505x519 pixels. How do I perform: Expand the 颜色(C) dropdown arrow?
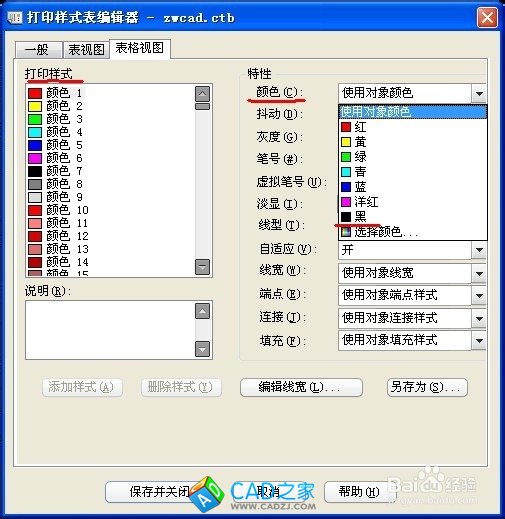point(479,93)
